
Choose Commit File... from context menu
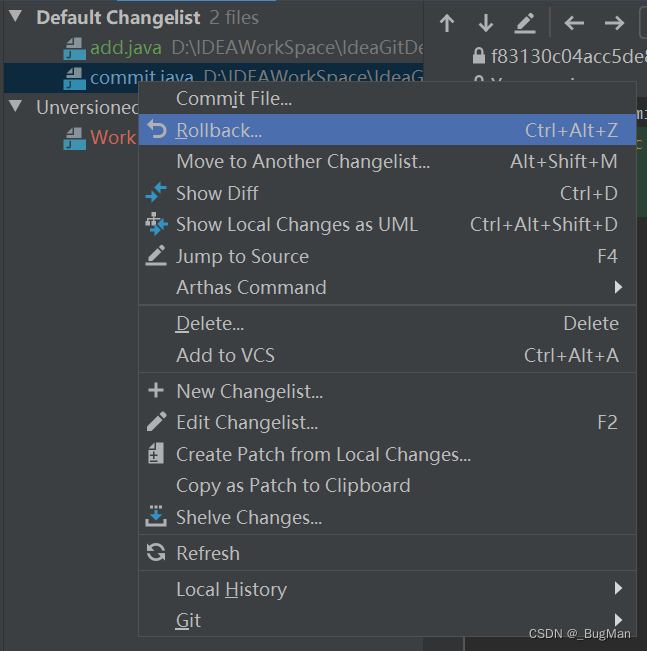click(387, 99)
